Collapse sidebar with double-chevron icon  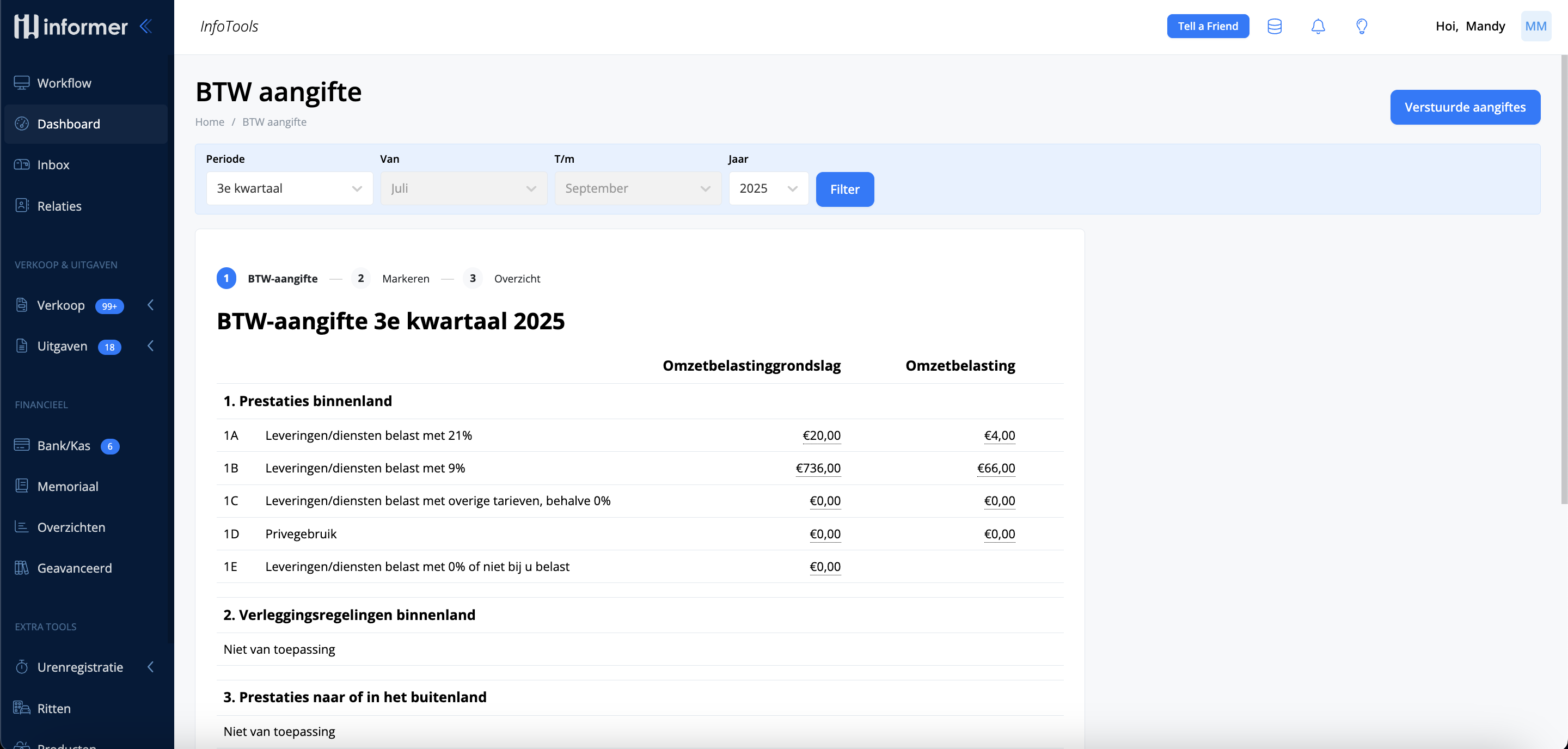(145, 26)
